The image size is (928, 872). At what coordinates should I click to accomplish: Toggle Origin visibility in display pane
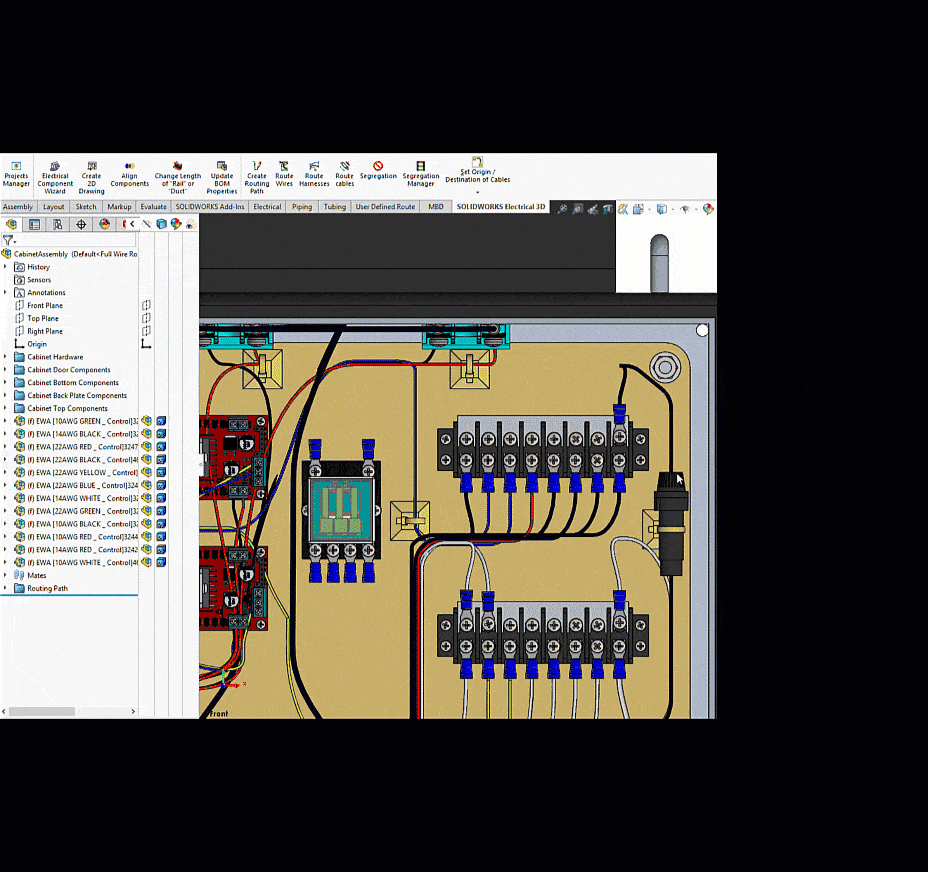pos(146,345)
